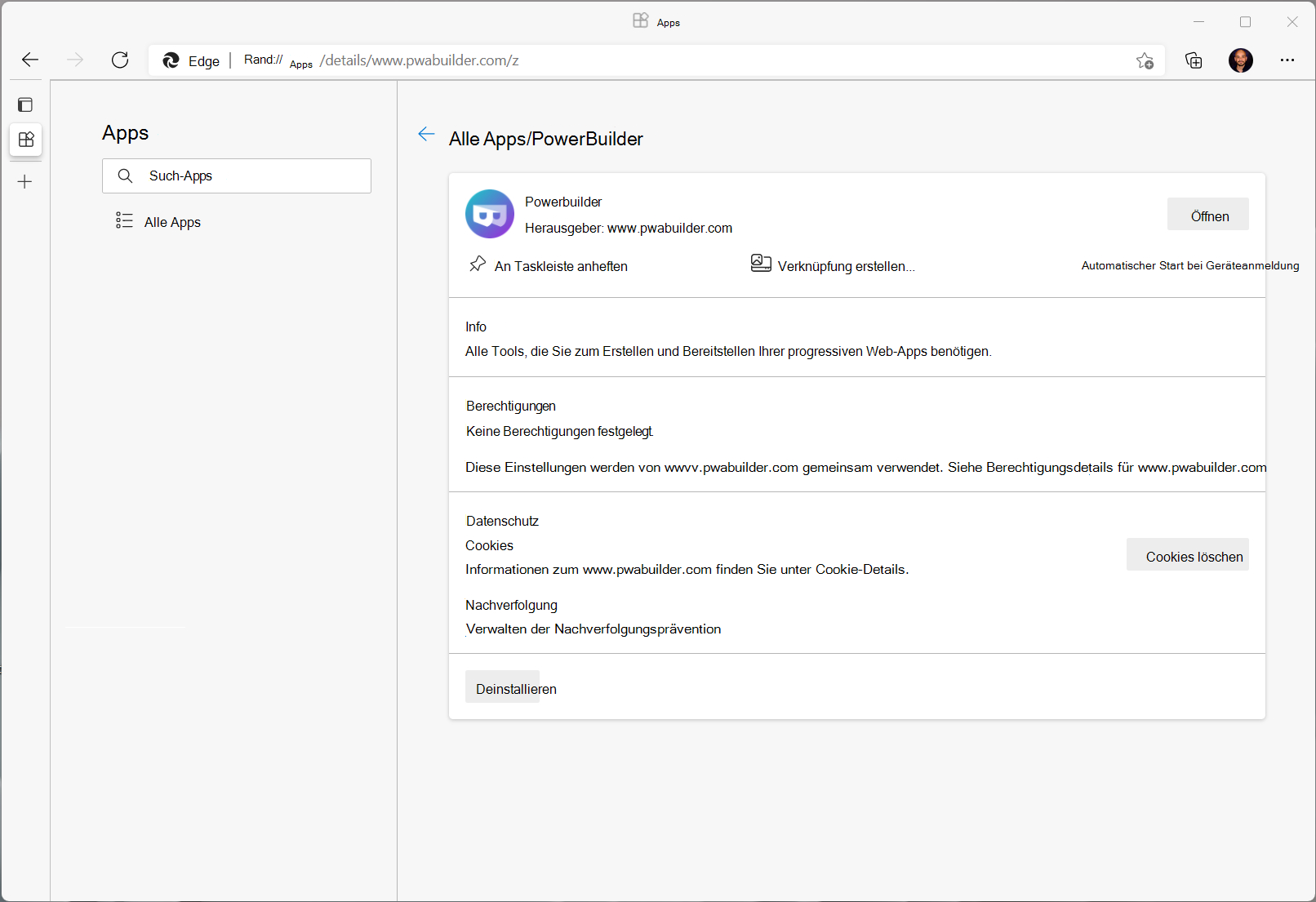The image size is (1316, 902).
Task: Click back arrow next to Alle Apps/PowerBuilder
Action: 426,135
